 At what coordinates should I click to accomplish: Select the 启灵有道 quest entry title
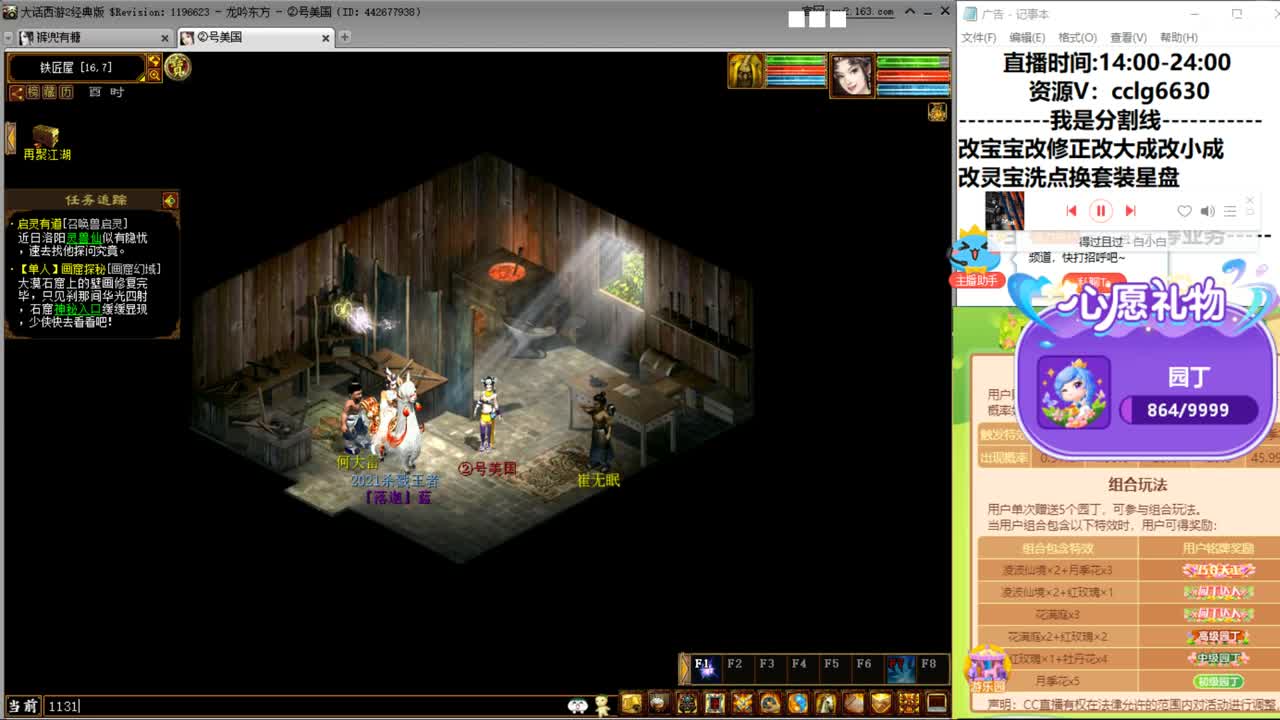[41, 224]
